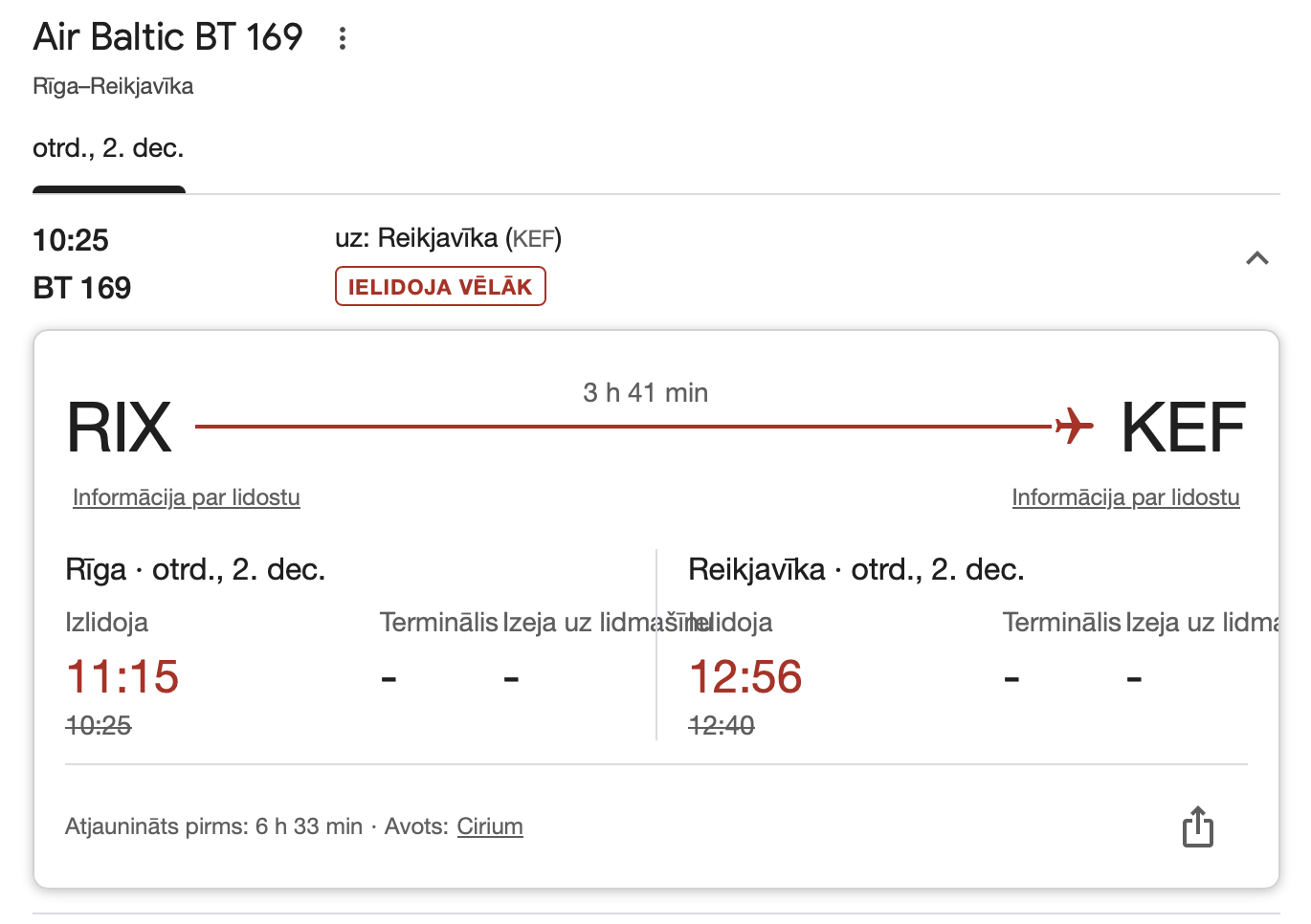Click the updated departure time 11:15
Image resolution: width=1311 pixels, height=924 pixels.
122,677
